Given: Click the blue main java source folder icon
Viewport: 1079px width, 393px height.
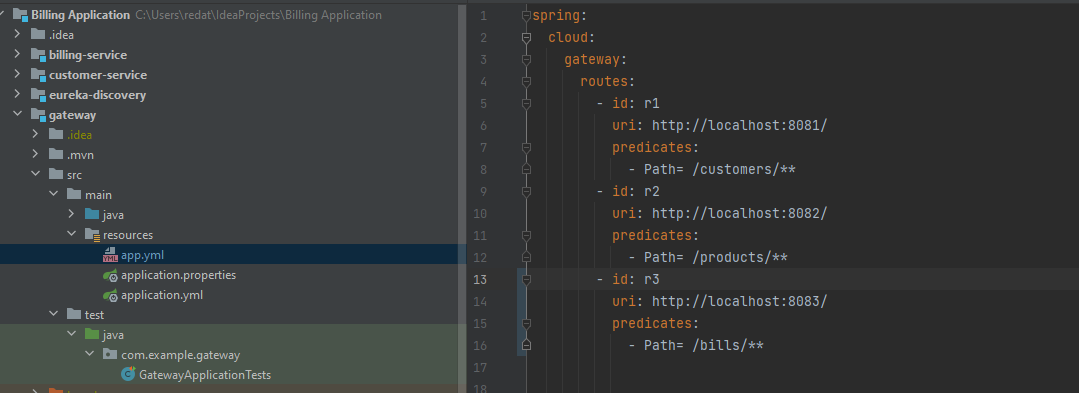Looking at the screenshot, I should 92,215.
